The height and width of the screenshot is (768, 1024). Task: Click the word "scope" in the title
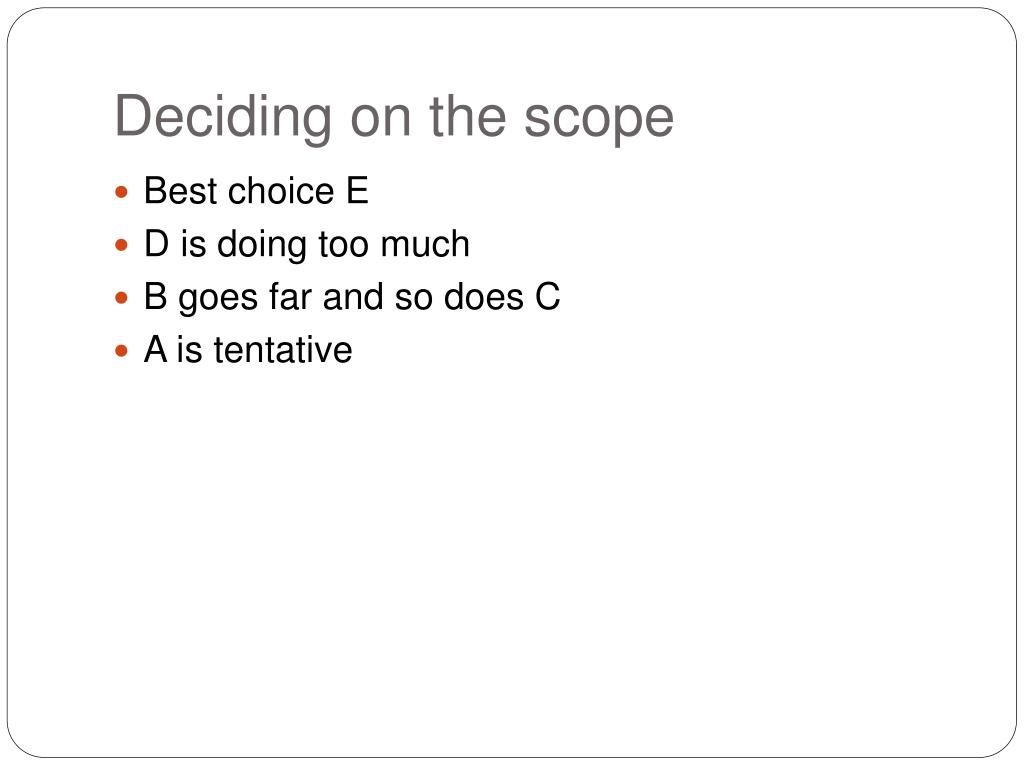click(598, 120)
